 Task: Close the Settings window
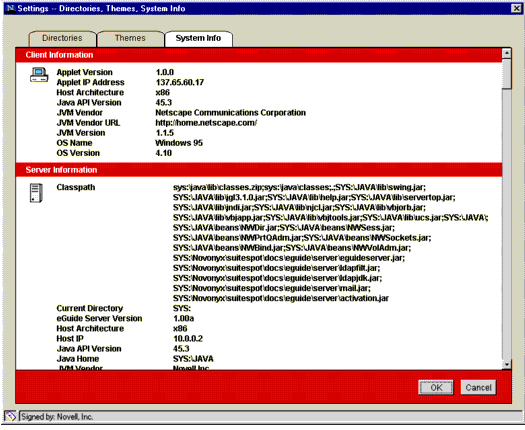[x=516, y=8]
